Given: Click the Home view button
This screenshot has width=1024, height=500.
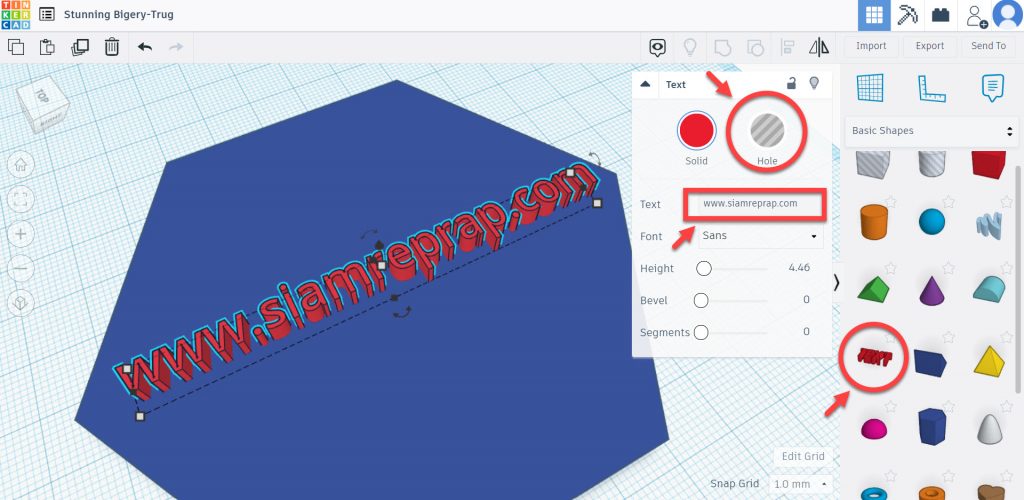Looking at the screenshot, I should [21, 165].
